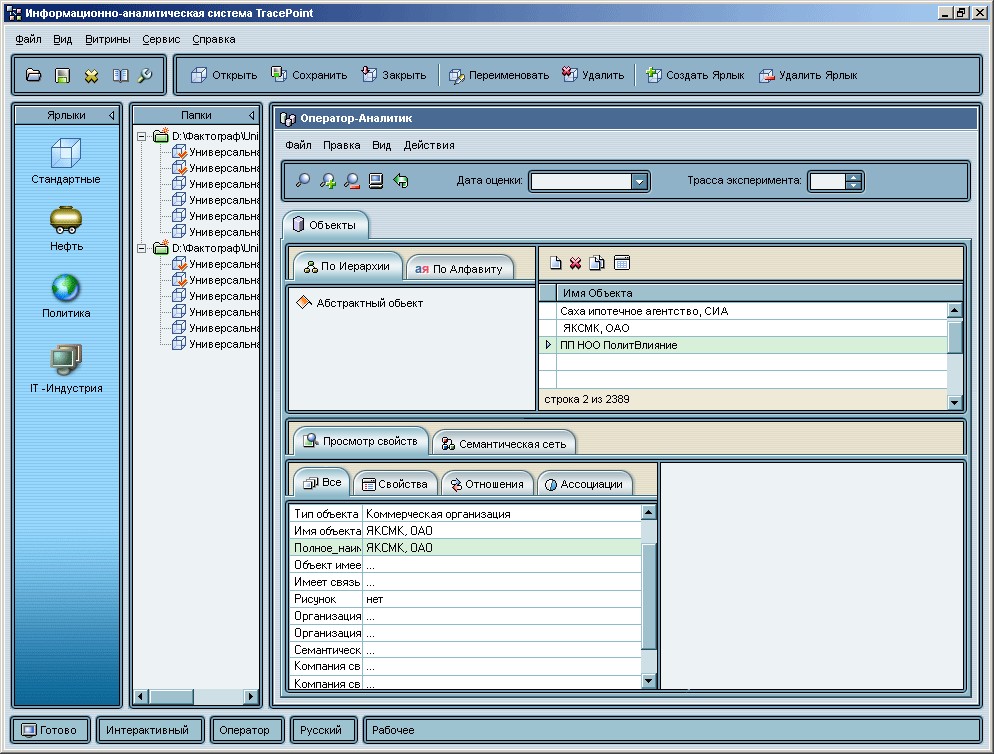Click the Трасса эксперимента spinner arrows
Viewport: 994px width, 754px height.
(x=854, y=182)
